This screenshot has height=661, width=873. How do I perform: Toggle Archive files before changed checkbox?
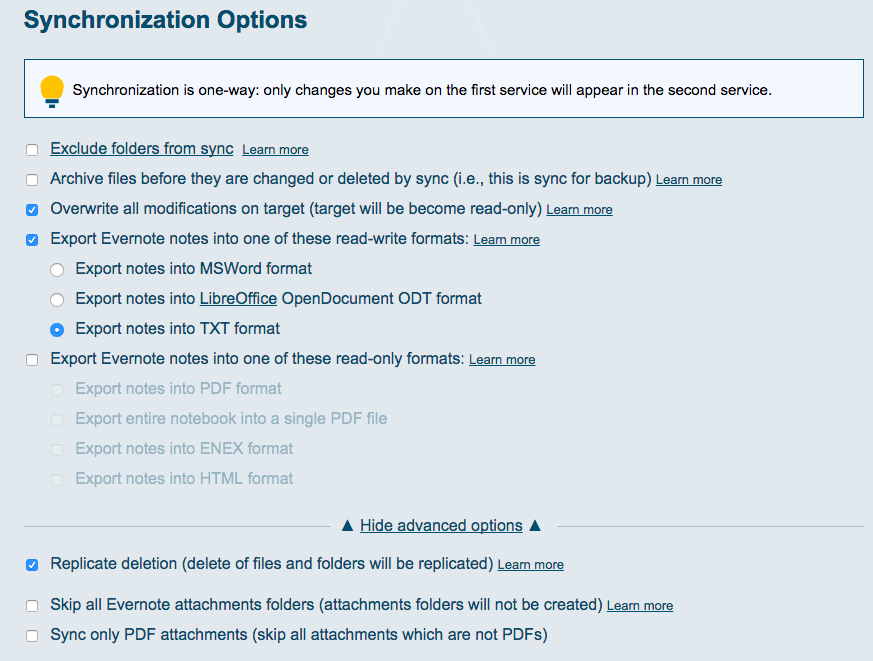(32, 180)
